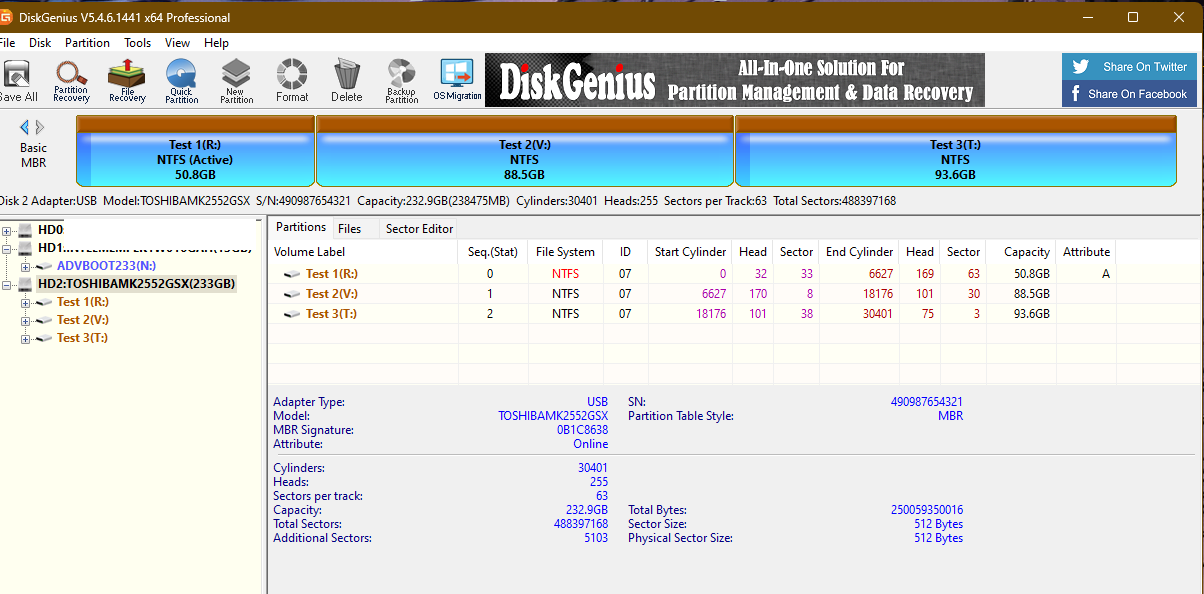Click the 93.6GB capacity cell
This screenshot has width=1204, height=594.
pos(1032,313)
